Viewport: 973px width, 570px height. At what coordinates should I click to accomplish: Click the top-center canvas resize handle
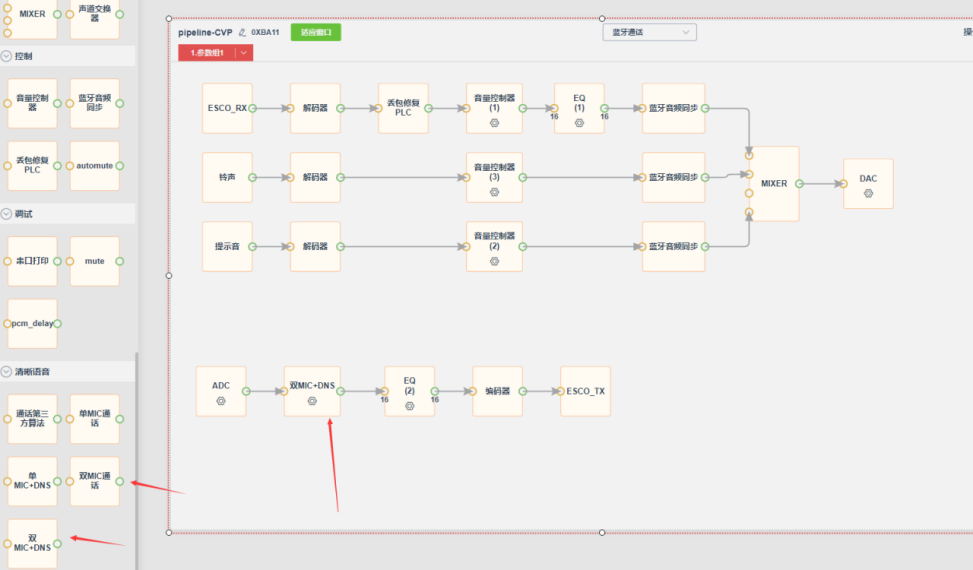(602, 19)
